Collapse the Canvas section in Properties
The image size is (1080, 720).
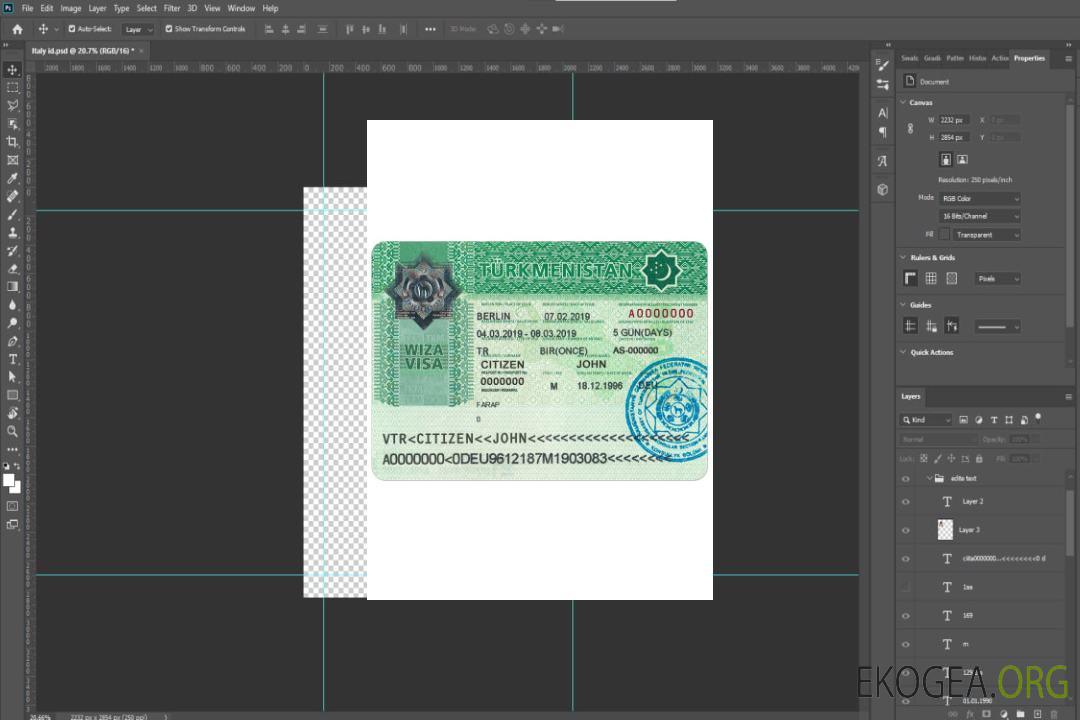click(903, 102)
